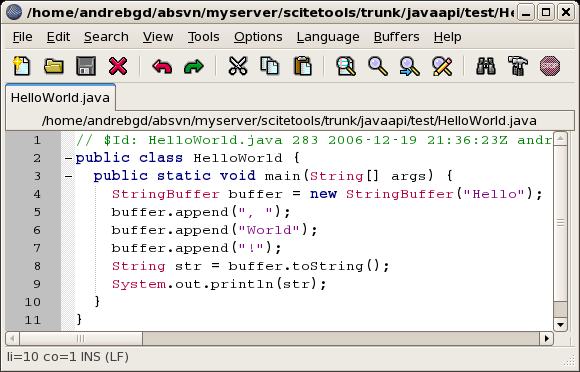Image resolution: width=580 pixels, height=372 pixels.
Task: Click the "Hello" string literal
Action: [x=494, y=195]
